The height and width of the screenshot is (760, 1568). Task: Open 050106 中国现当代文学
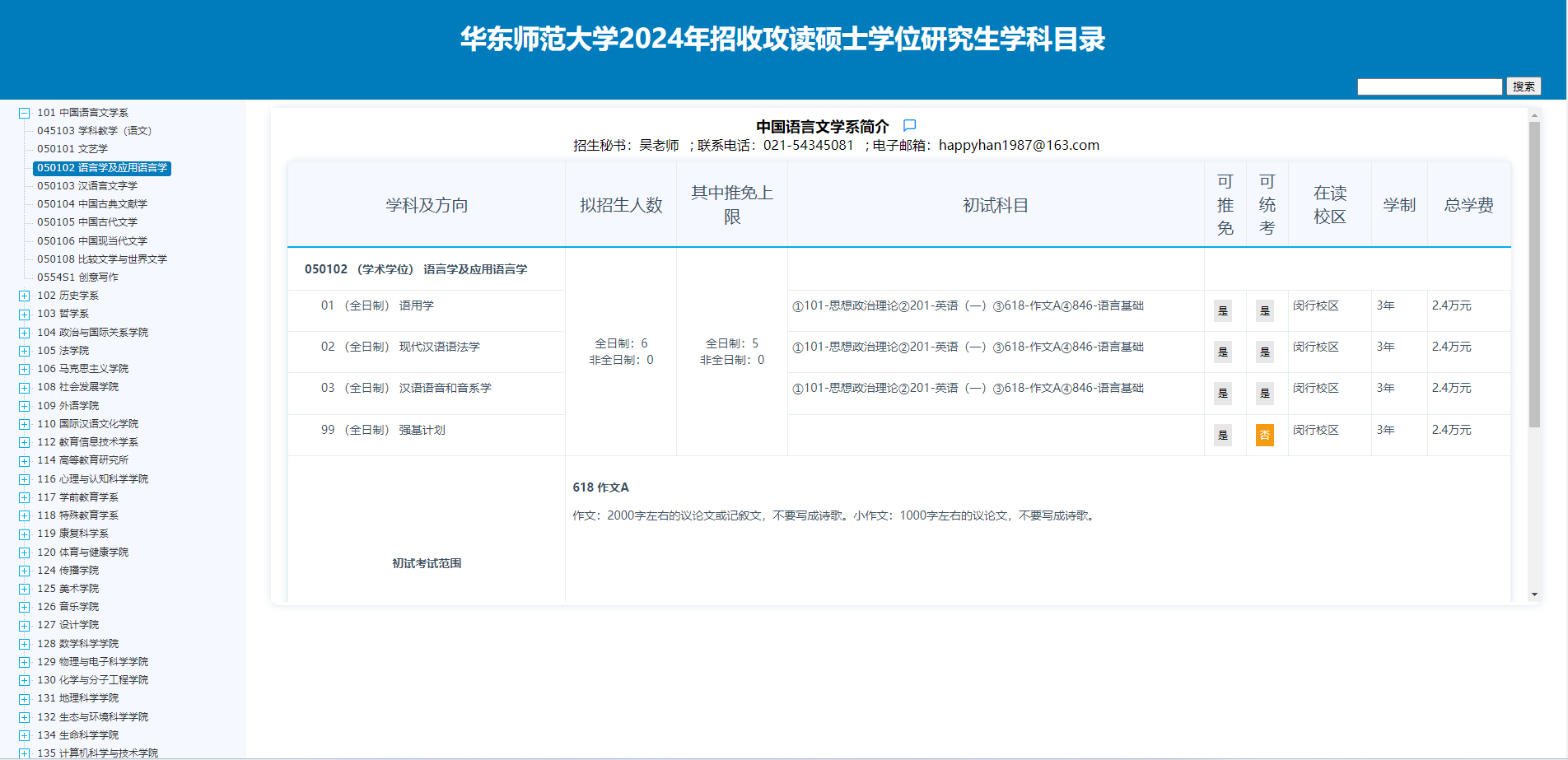(92, 241)
